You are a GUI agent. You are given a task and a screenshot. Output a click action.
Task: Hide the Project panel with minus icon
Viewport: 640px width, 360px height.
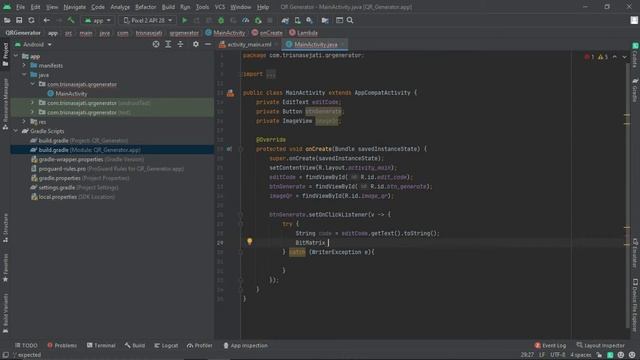tap(208, 44)
